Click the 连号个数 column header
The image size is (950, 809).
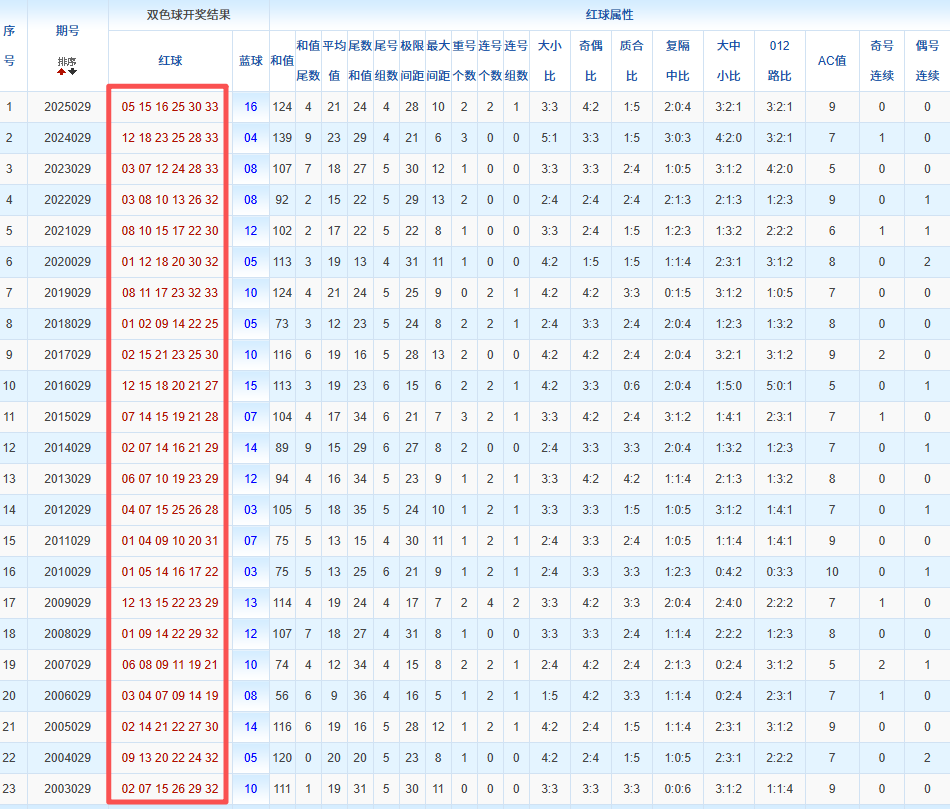click(x=490, y=61)
